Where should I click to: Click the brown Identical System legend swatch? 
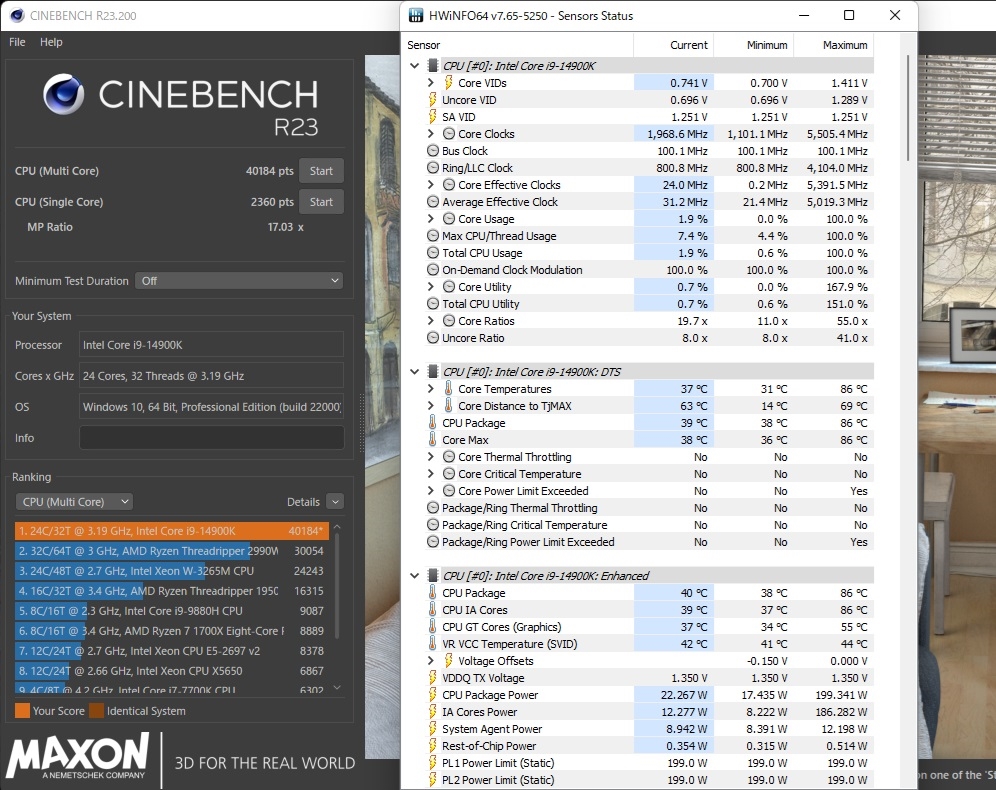[x=97, y=711]
